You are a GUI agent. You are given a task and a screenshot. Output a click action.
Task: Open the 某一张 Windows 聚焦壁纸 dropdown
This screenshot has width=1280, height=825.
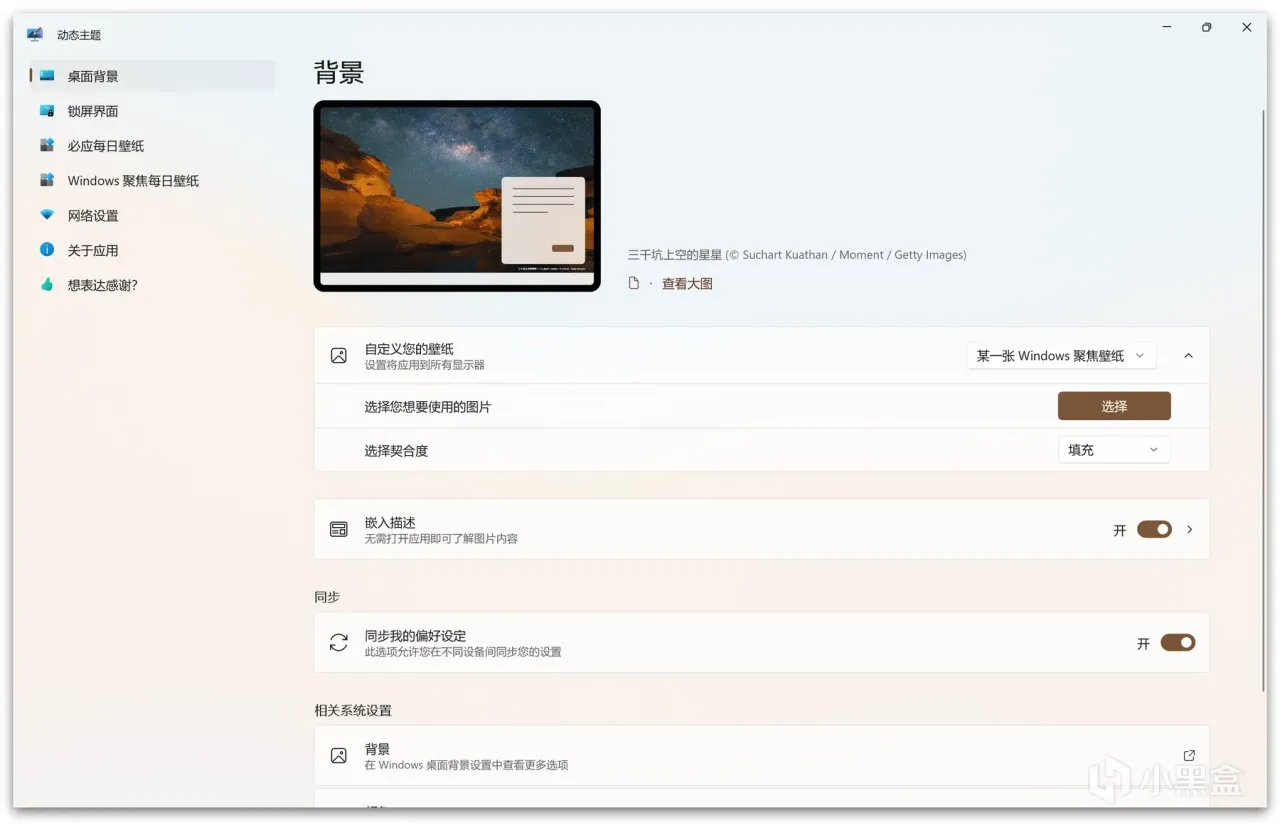(x=1062, y=356)
